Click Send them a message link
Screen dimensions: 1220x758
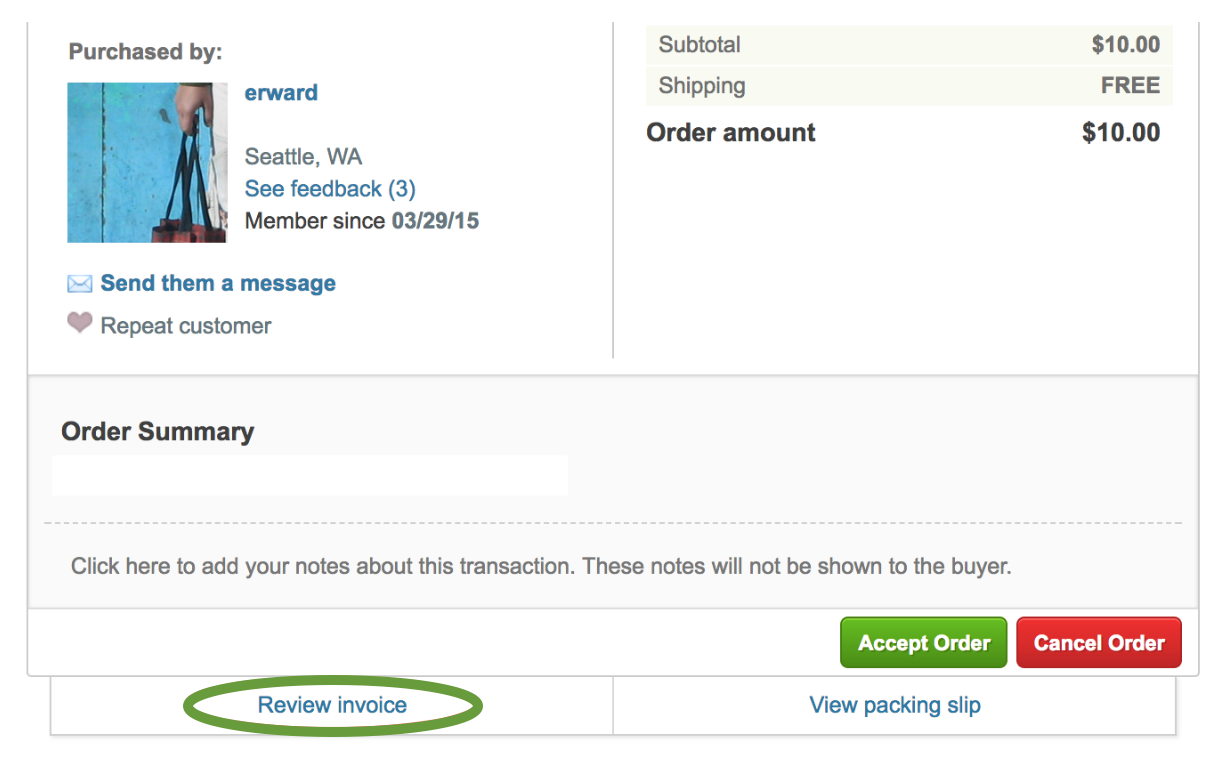(x=218, y=284)
